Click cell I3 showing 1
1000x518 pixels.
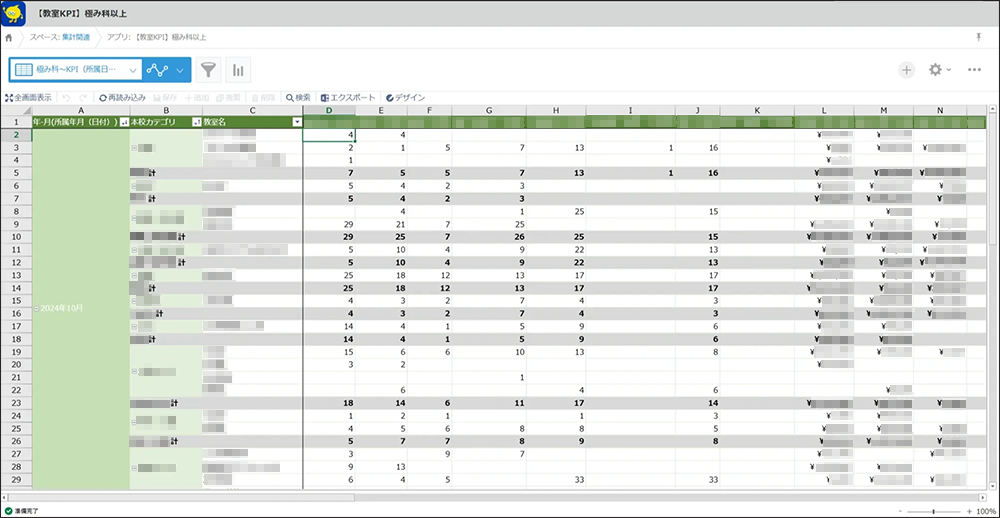click(x=630, y=147)
